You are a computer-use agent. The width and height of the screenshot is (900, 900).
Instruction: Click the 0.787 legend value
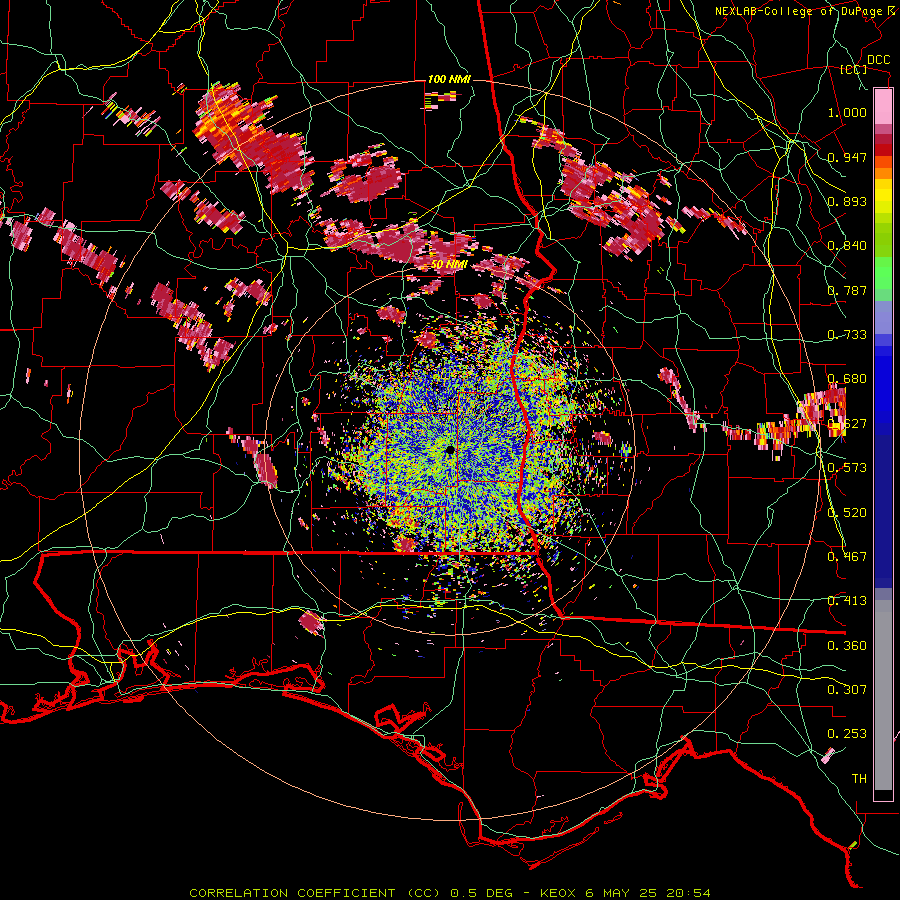pos(847,290)
